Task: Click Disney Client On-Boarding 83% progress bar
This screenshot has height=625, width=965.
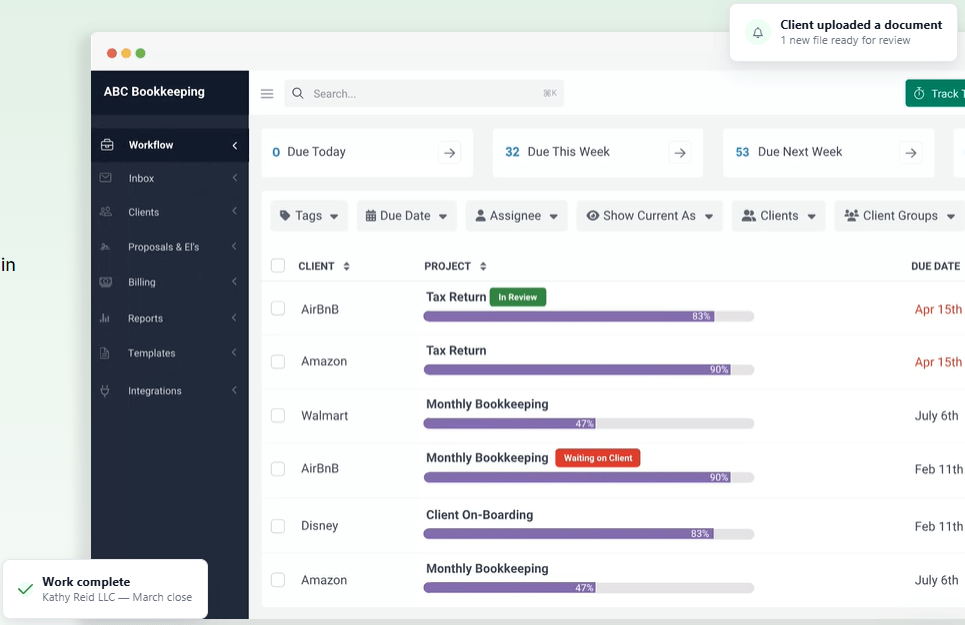Action: pyautogui.click(x=588, y=533)
